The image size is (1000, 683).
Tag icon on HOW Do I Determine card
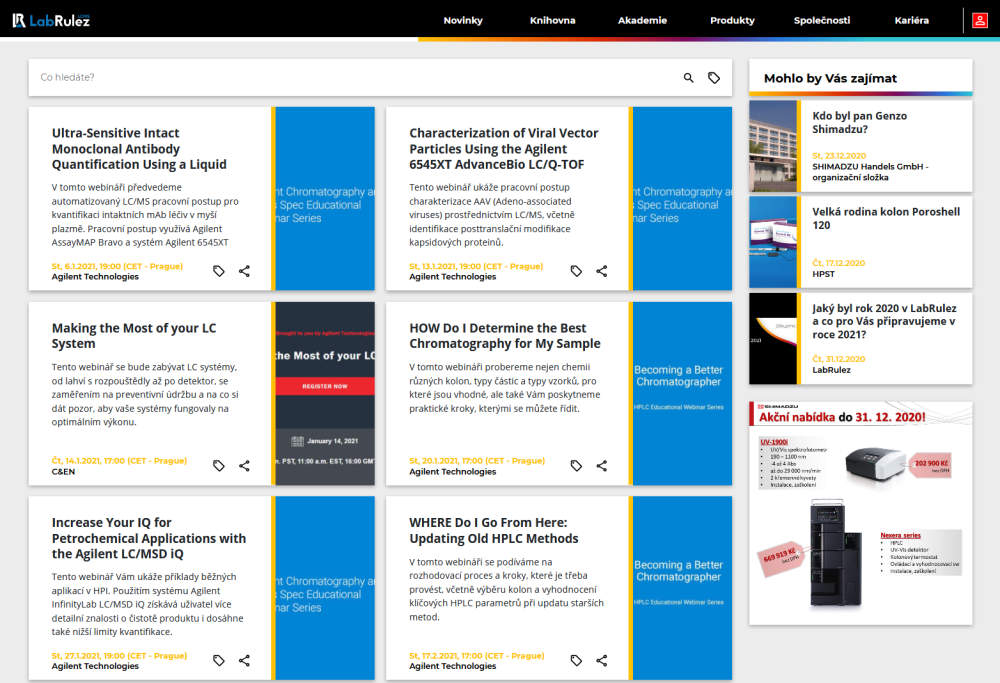click(576, 466)
